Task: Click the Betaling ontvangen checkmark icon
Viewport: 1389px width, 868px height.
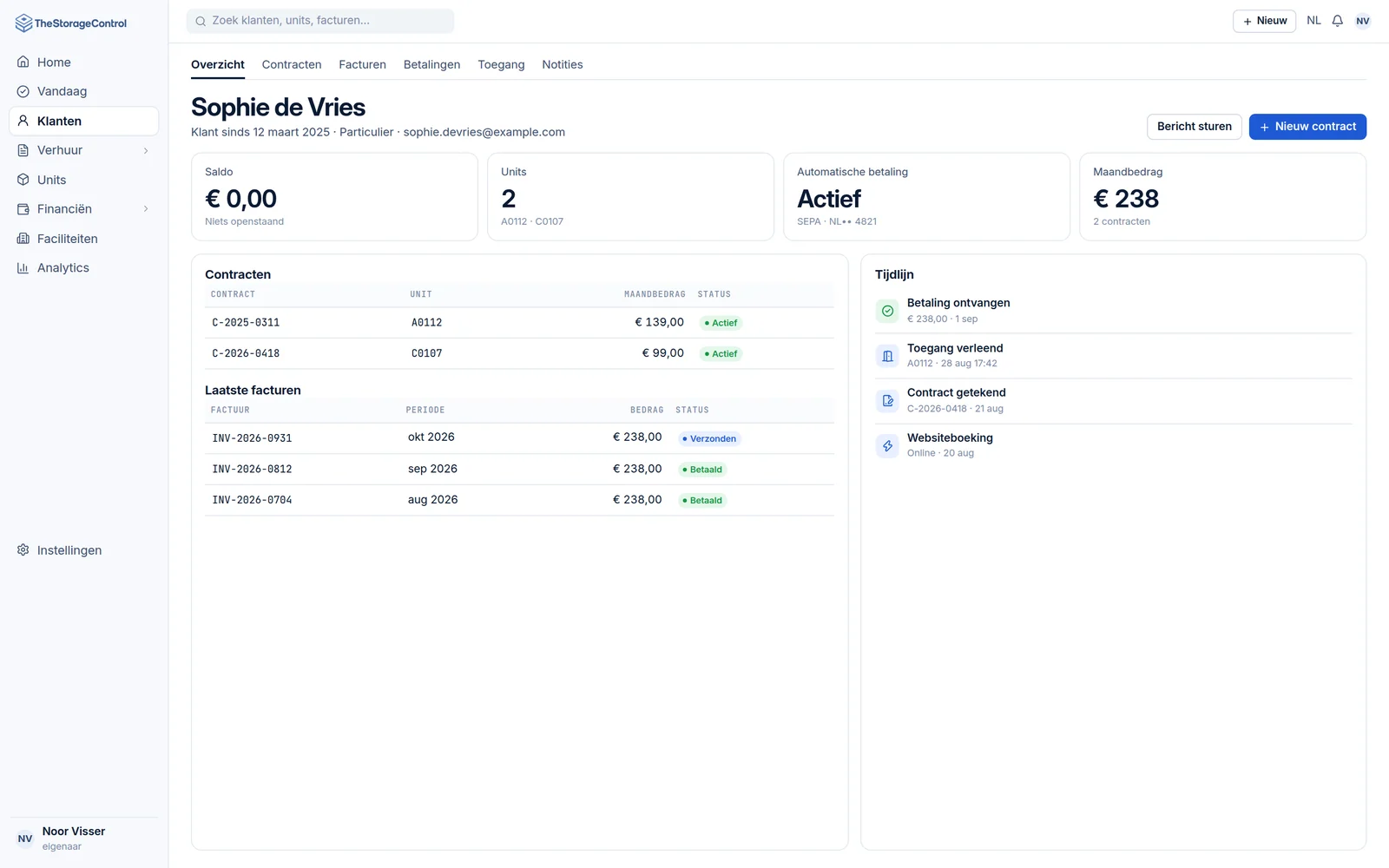Action: click(x=887, y=311)
